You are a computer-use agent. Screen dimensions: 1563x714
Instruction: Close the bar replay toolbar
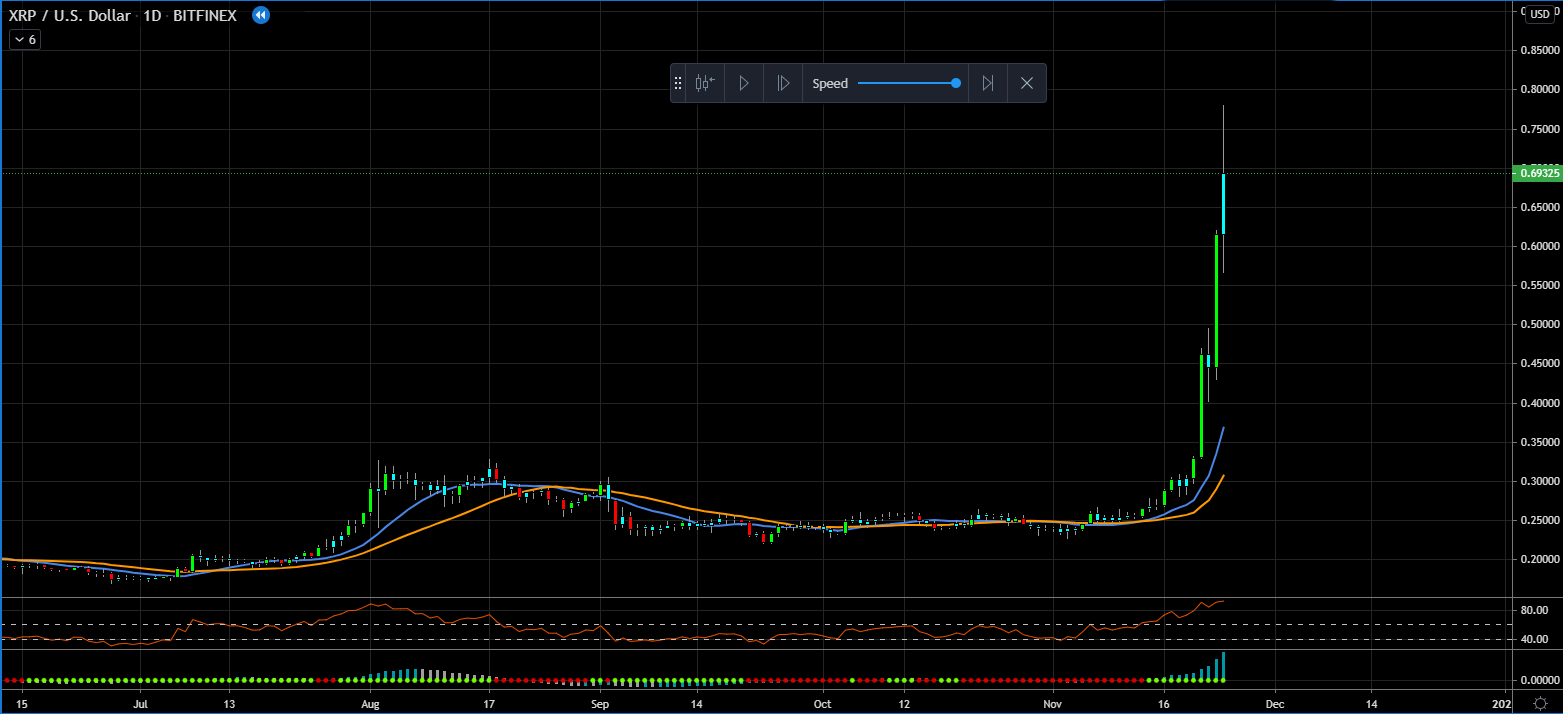pos(1027,84)
